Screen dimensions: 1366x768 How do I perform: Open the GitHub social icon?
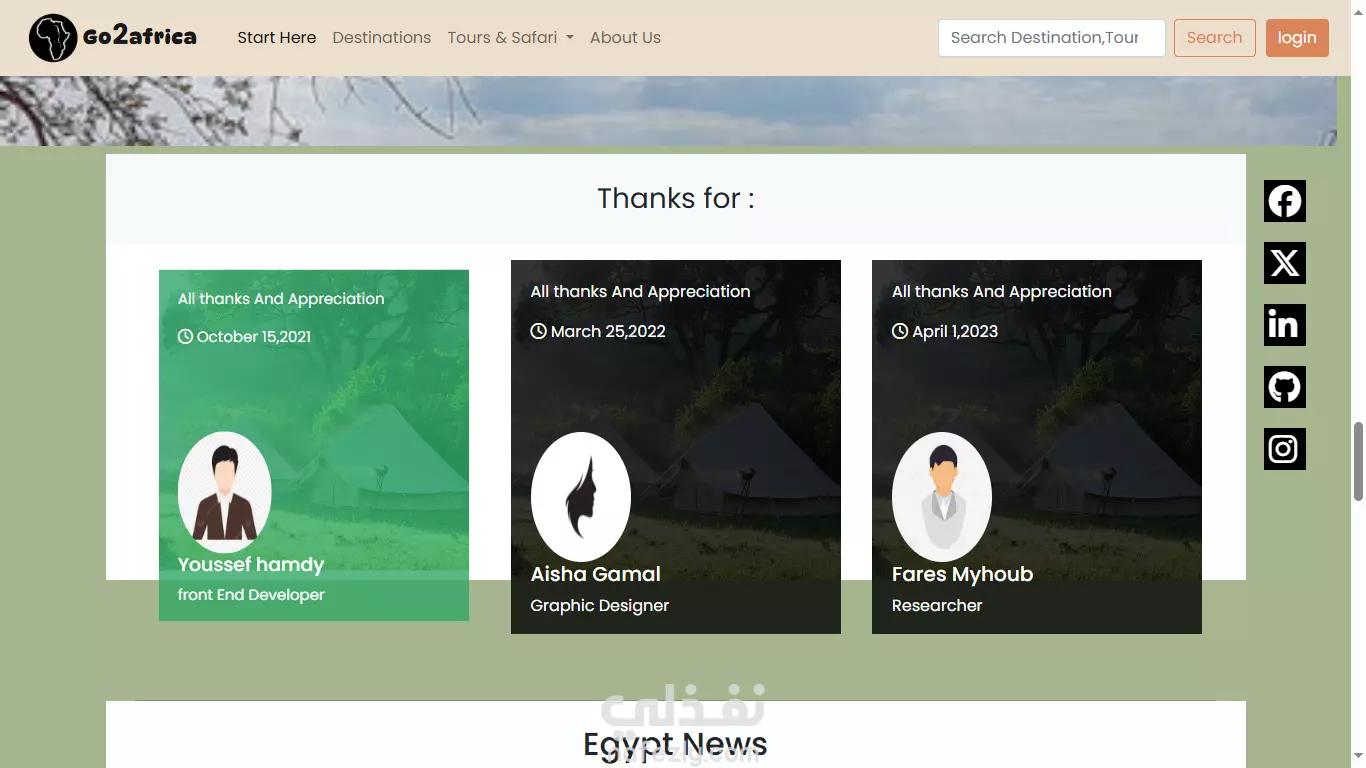1285,387
